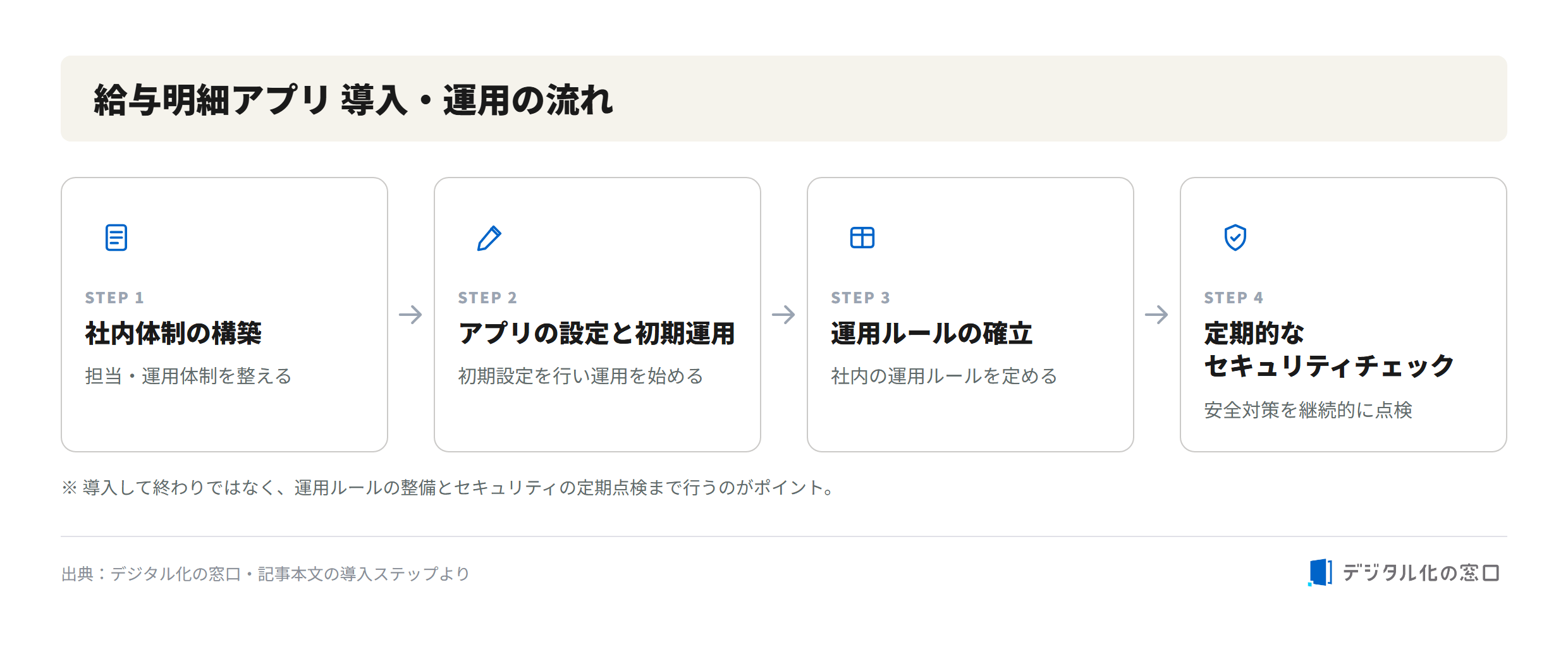Click the 出典 source citation text

(x=266, y=574)
